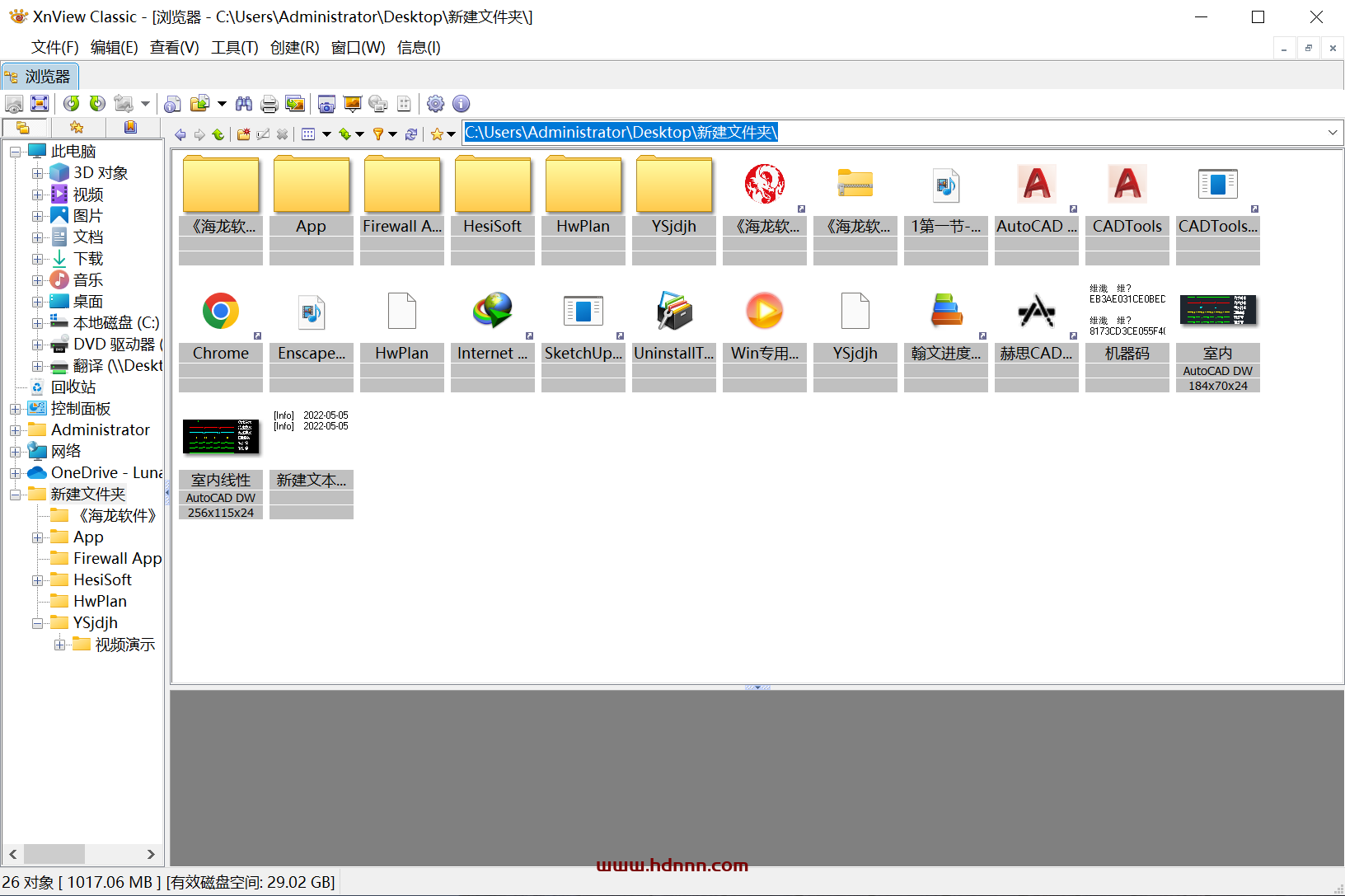Create a new folder icon
Screen dimensions: 1345x896
[244, 134]
